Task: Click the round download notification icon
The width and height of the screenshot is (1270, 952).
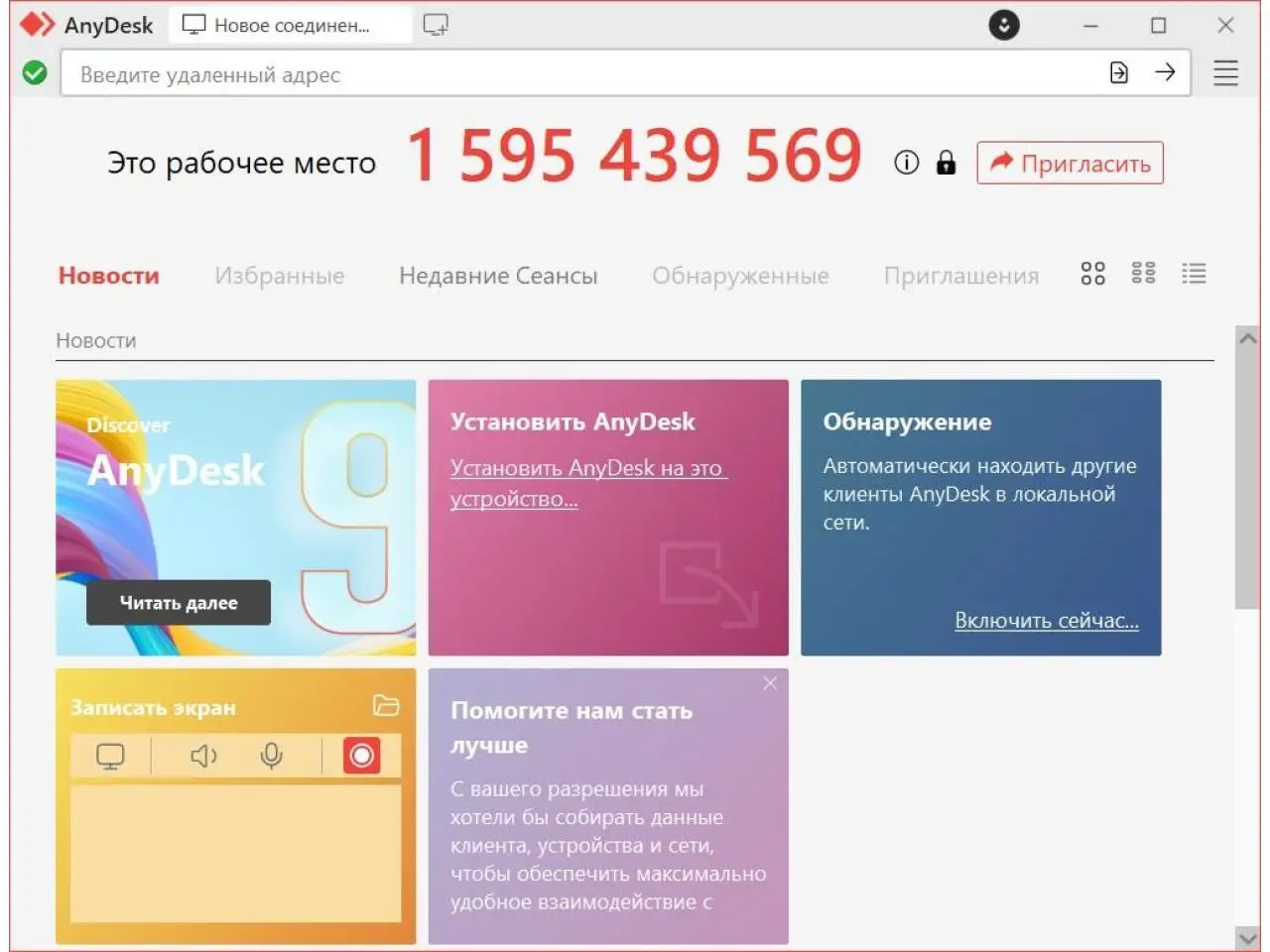Action: [x=1004, y=25]
